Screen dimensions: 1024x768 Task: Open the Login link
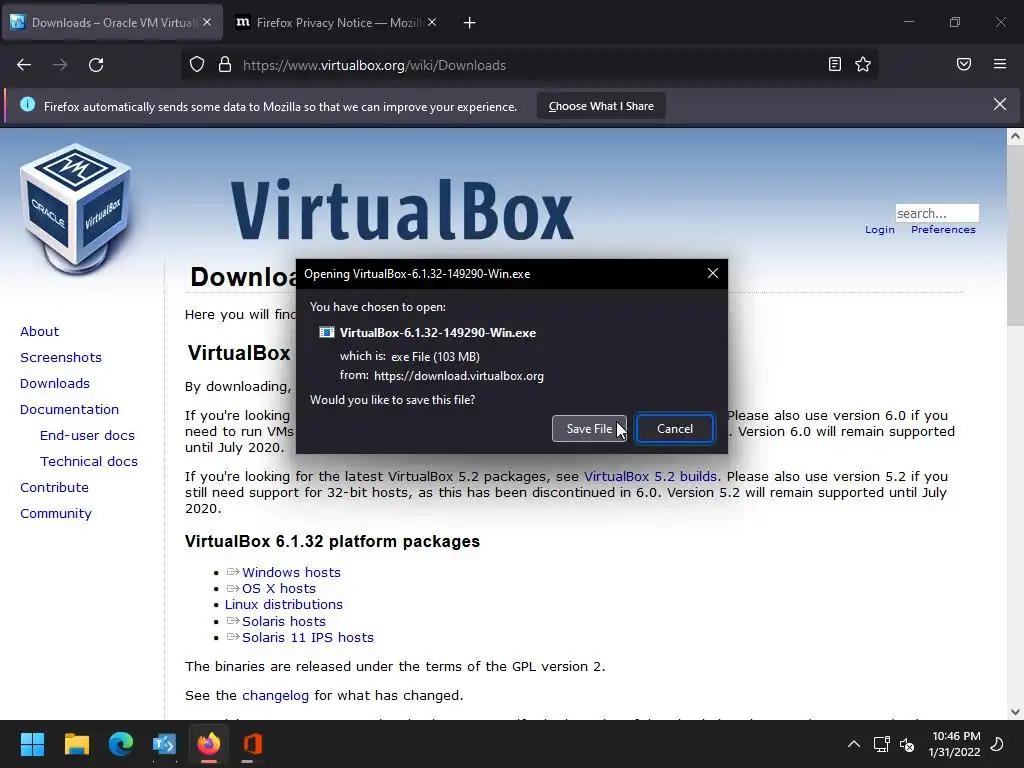point(880,229)
